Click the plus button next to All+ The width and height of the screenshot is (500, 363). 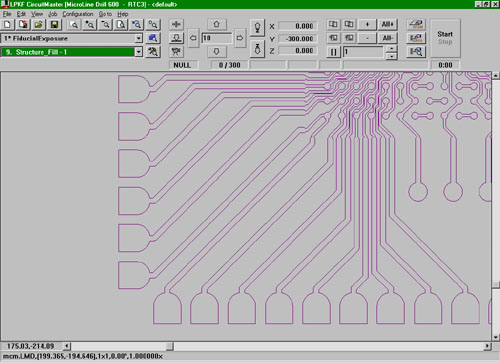(x=367, y=24)
